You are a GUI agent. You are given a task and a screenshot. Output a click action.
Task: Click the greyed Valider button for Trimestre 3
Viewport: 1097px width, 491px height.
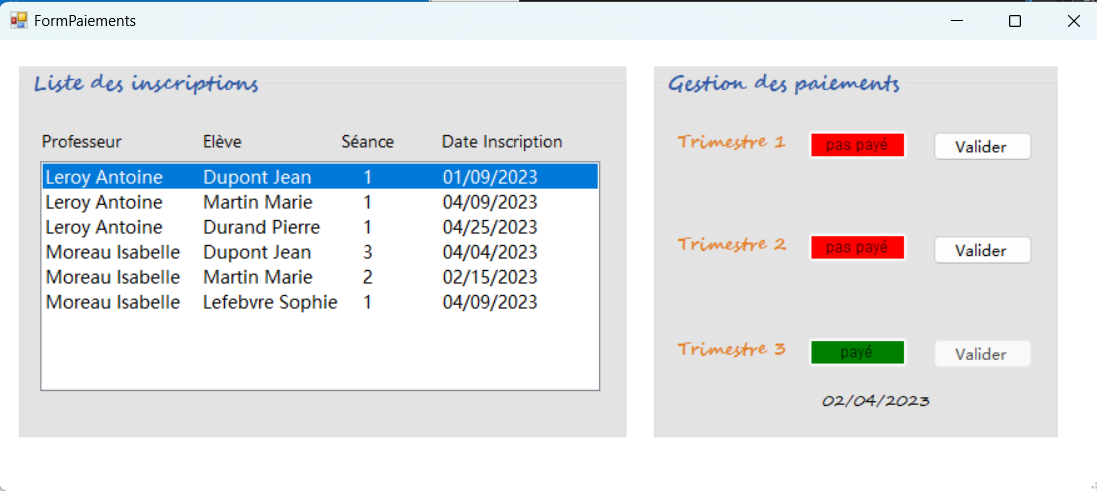click(981, 354)
